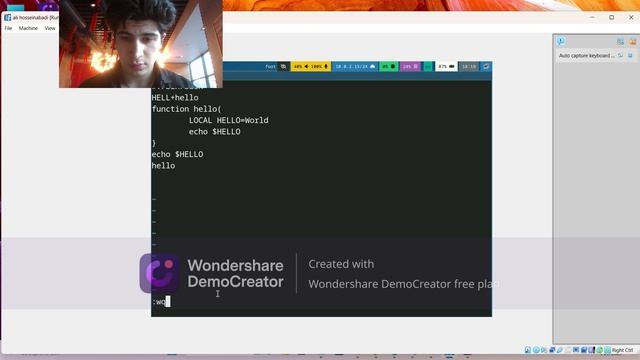The height and width of the screenshot is (360, 640).
Task: Click the rightmost tray icon in the bar
Action: 486,67
